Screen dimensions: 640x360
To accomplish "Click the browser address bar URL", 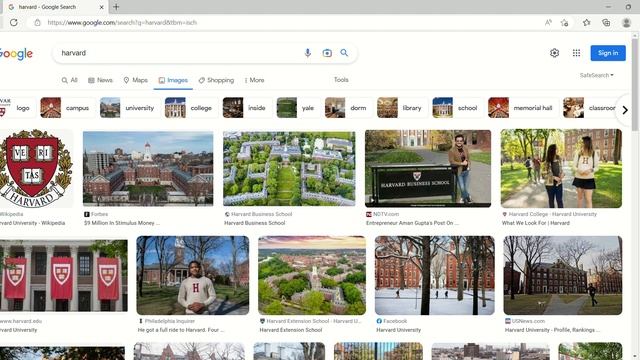I will pos(122,22).
